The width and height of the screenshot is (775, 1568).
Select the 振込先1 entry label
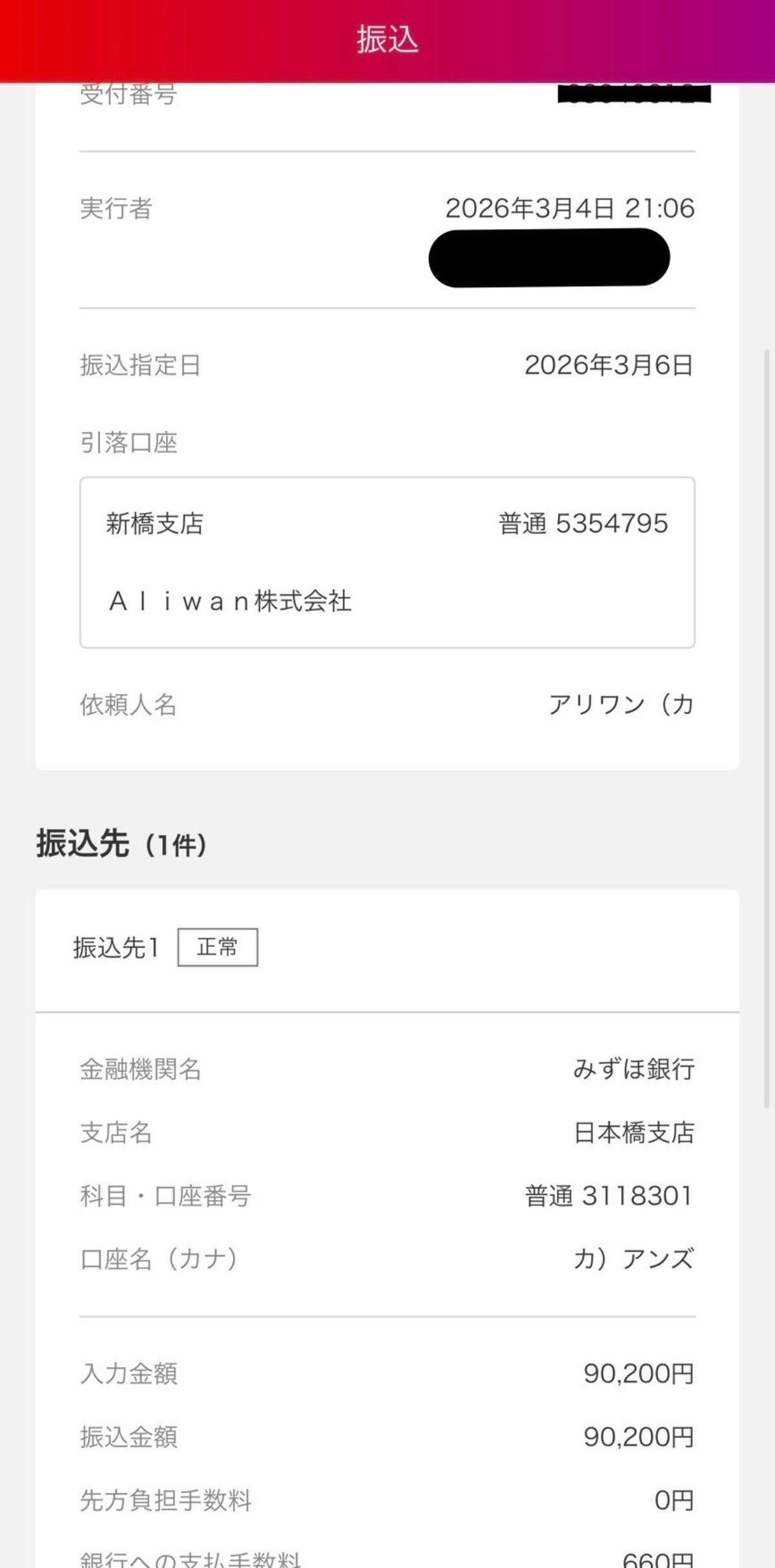point(116,948)
